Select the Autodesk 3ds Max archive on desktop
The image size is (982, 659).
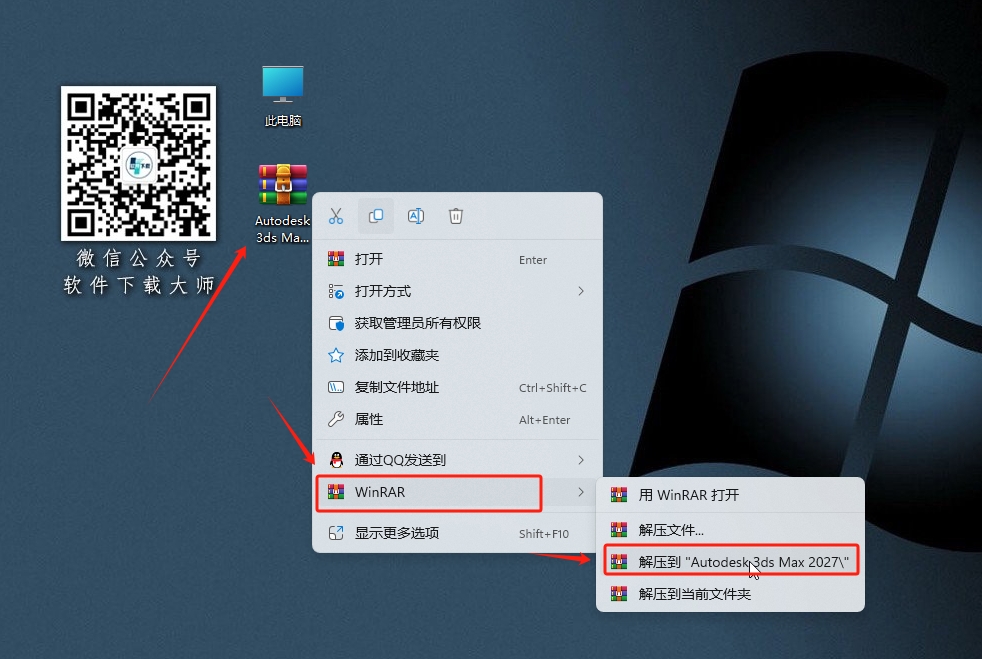(x=281, y=185)
